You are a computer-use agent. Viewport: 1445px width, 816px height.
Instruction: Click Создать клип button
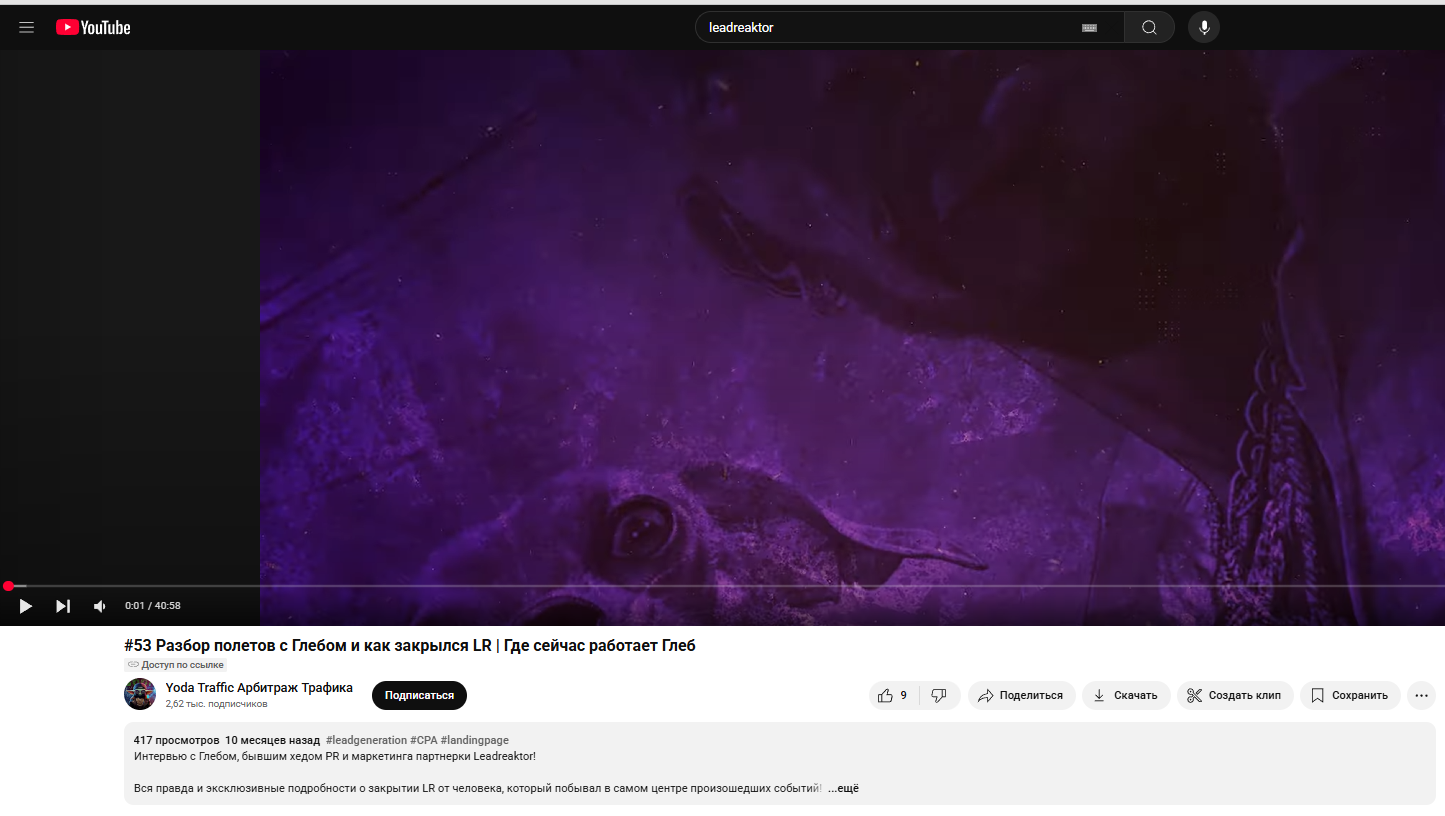click(x=1235, y=696)
